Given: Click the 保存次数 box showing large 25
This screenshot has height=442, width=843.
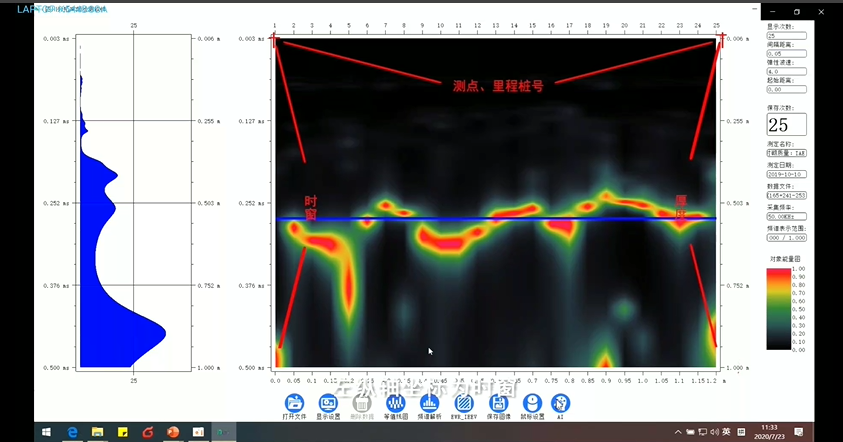Looking at the screenshot, I should coord(779,125).
